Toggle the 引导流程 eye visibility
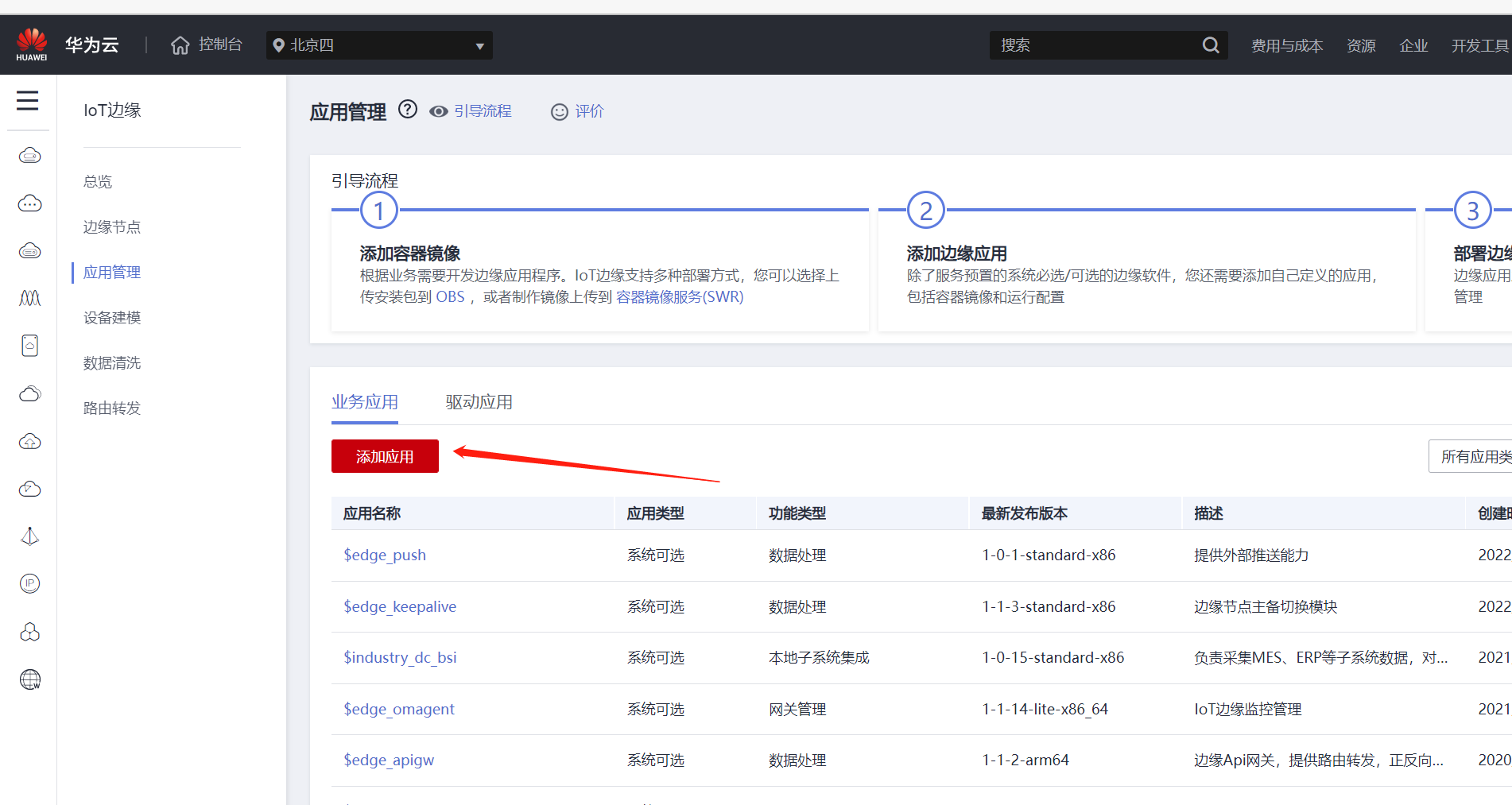Viewport: 1512px width, 805px height. [x=439, y=112]
